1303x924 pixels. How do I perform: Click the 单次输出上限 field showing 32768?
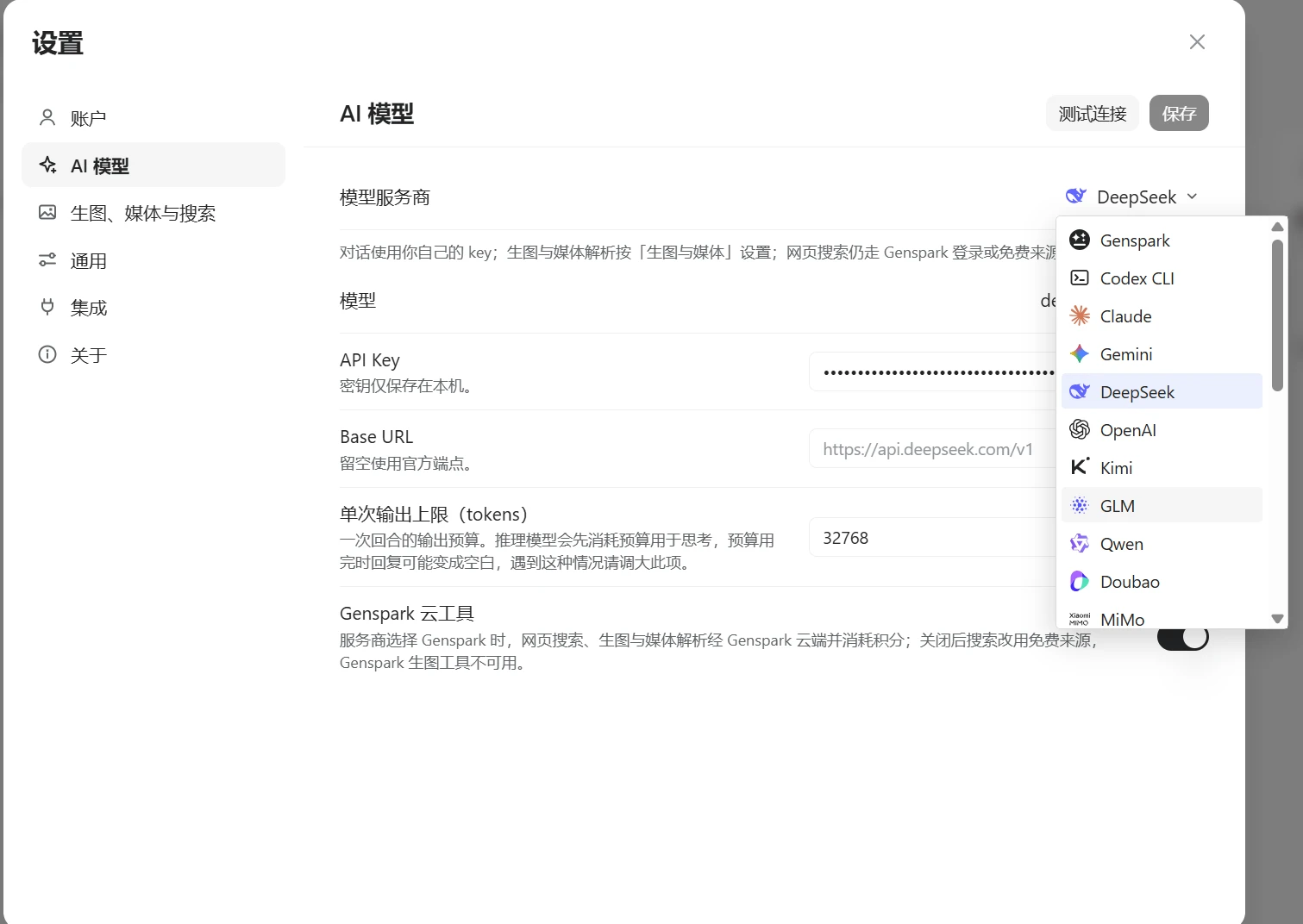pos(932,537)
